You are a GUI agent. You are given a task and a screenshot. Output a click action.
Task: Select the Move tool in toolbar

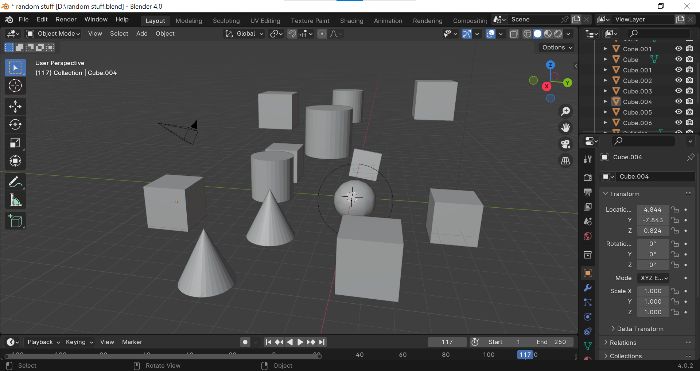coord(15,106)
